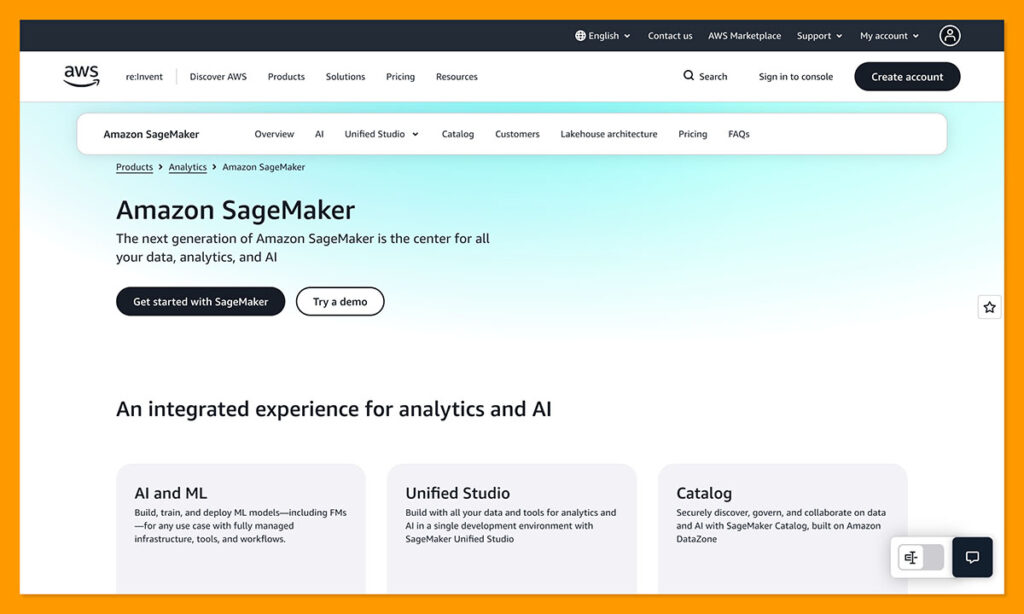1024x614 pixels.
Task: Open AWS Marketplace link
Action: coord(744,36)
